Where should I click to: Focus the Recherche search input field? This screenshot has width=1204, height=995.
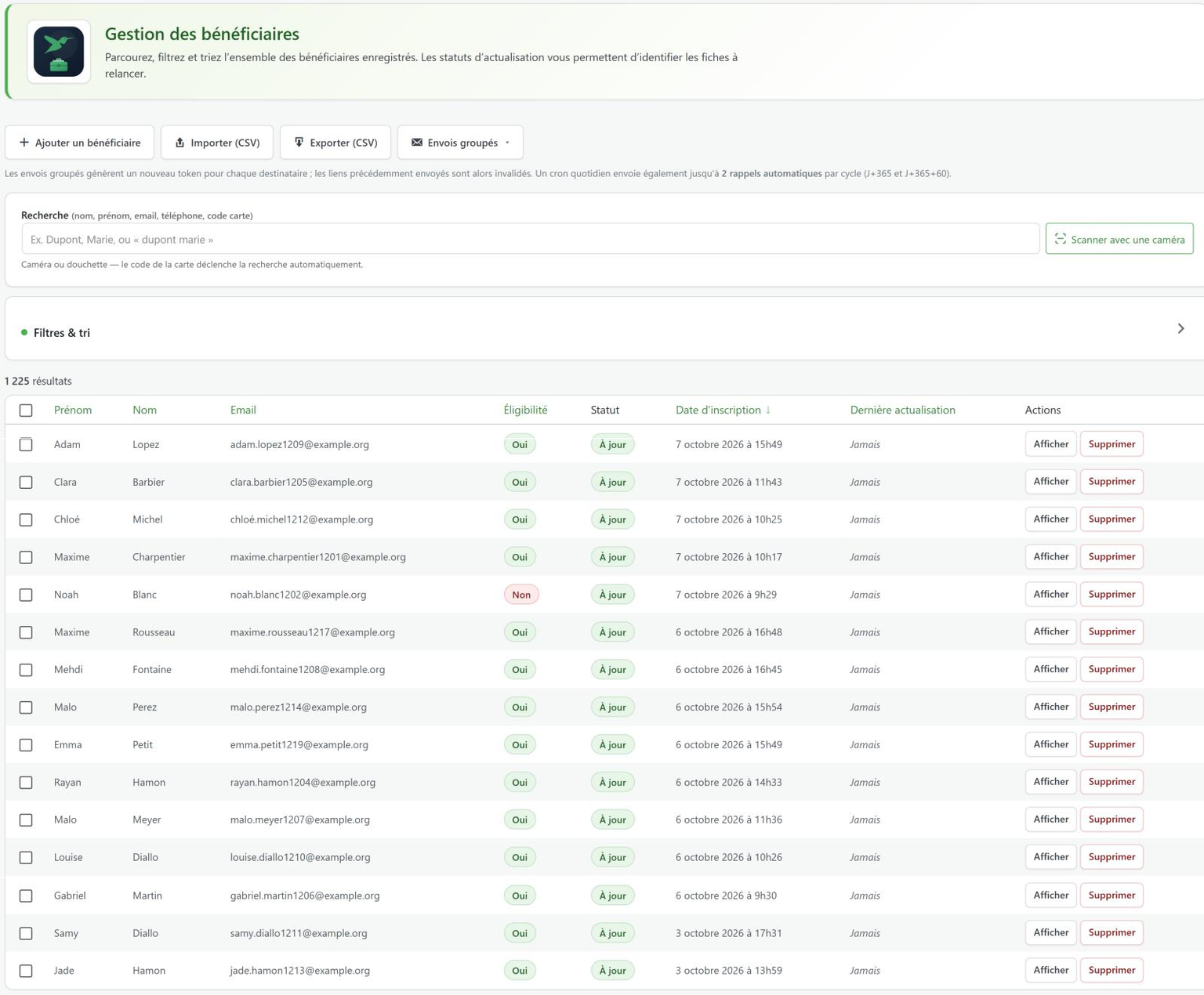point(531,239)
